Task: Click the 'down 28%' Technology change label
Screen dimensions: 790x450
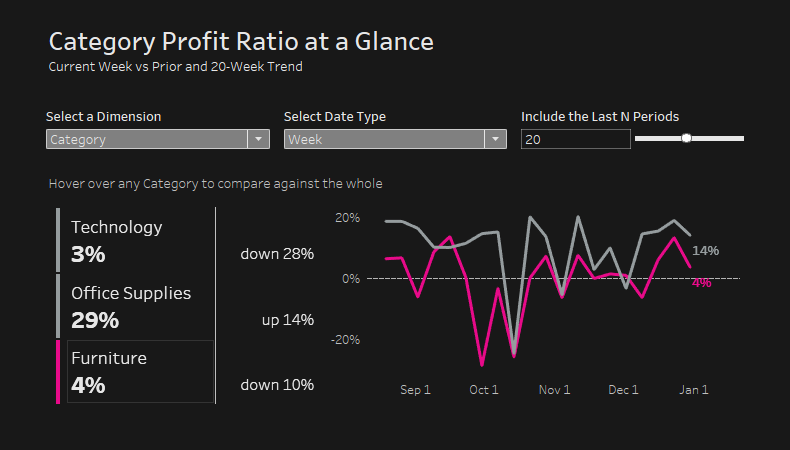Action: pos(277,254)
